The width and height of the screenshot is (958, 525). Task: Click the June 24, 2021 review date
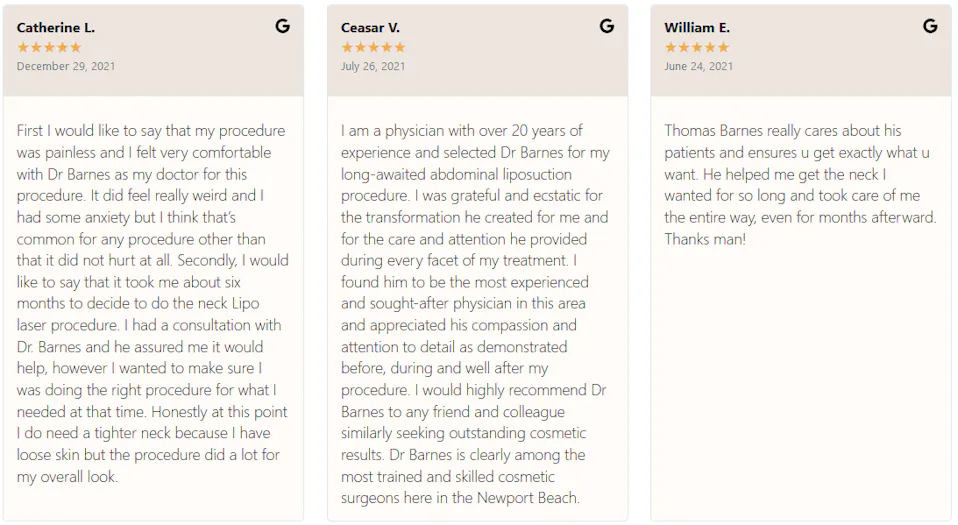(x=699, y=67)
